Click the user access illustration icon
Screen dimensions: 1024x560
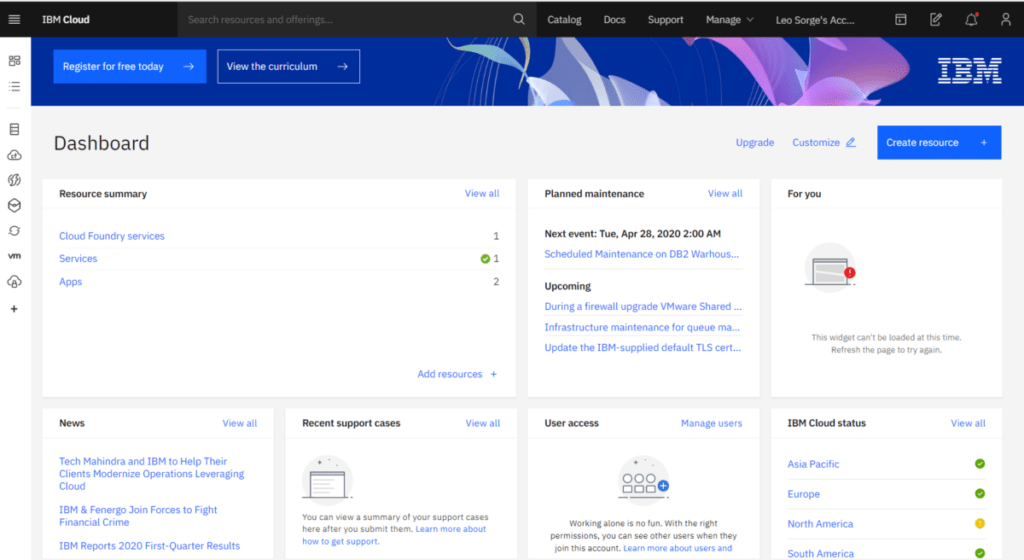643,480
